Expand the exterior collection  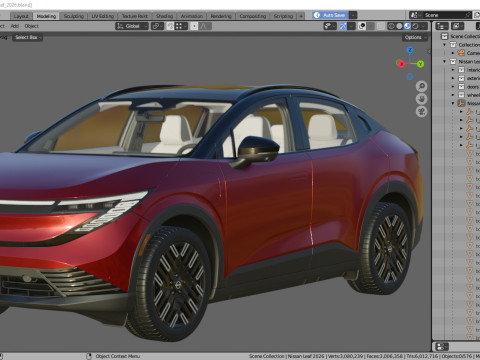(453, 78)
